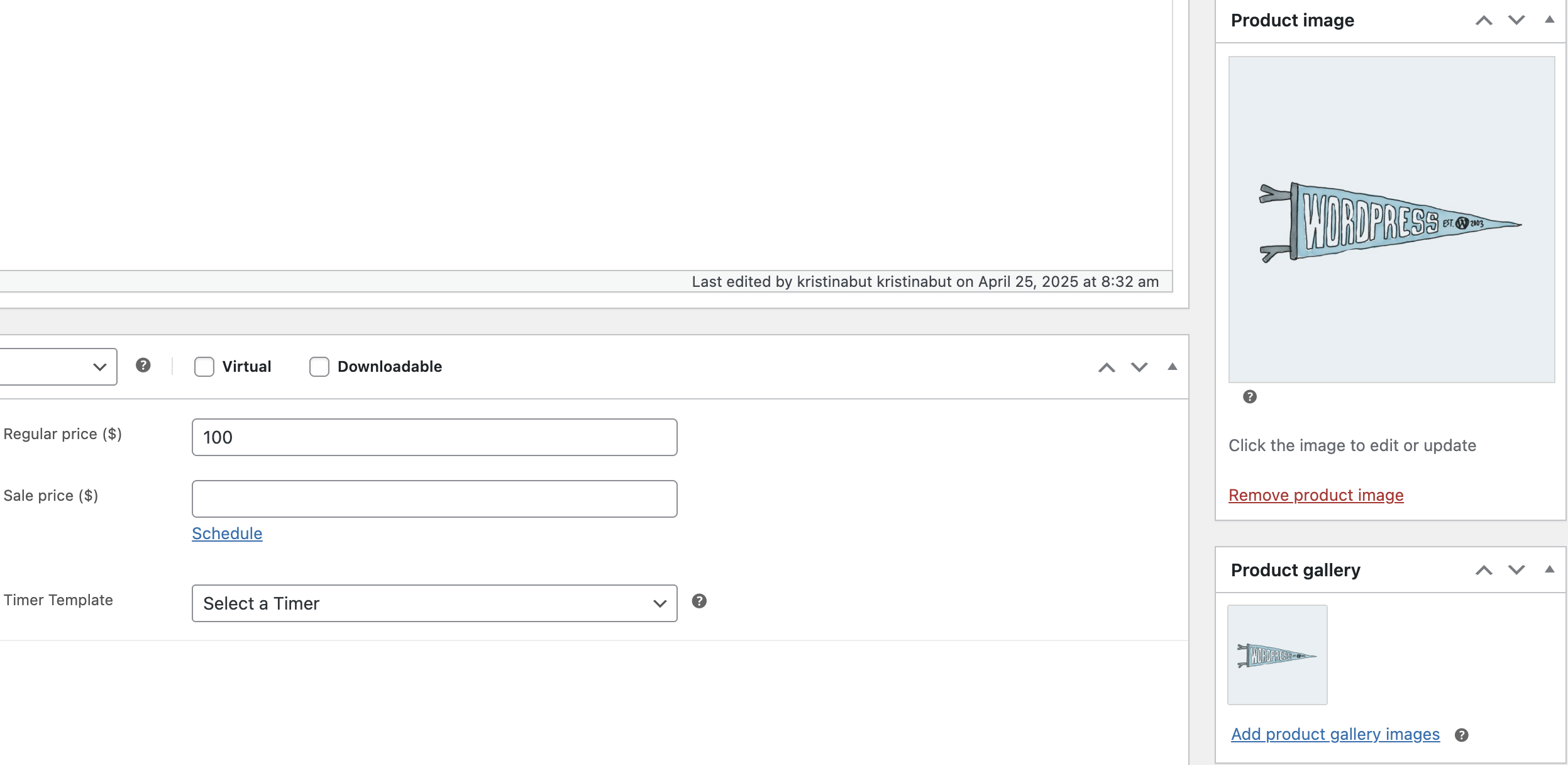Click the Regular price ($) label

click(x=63, y=434)
